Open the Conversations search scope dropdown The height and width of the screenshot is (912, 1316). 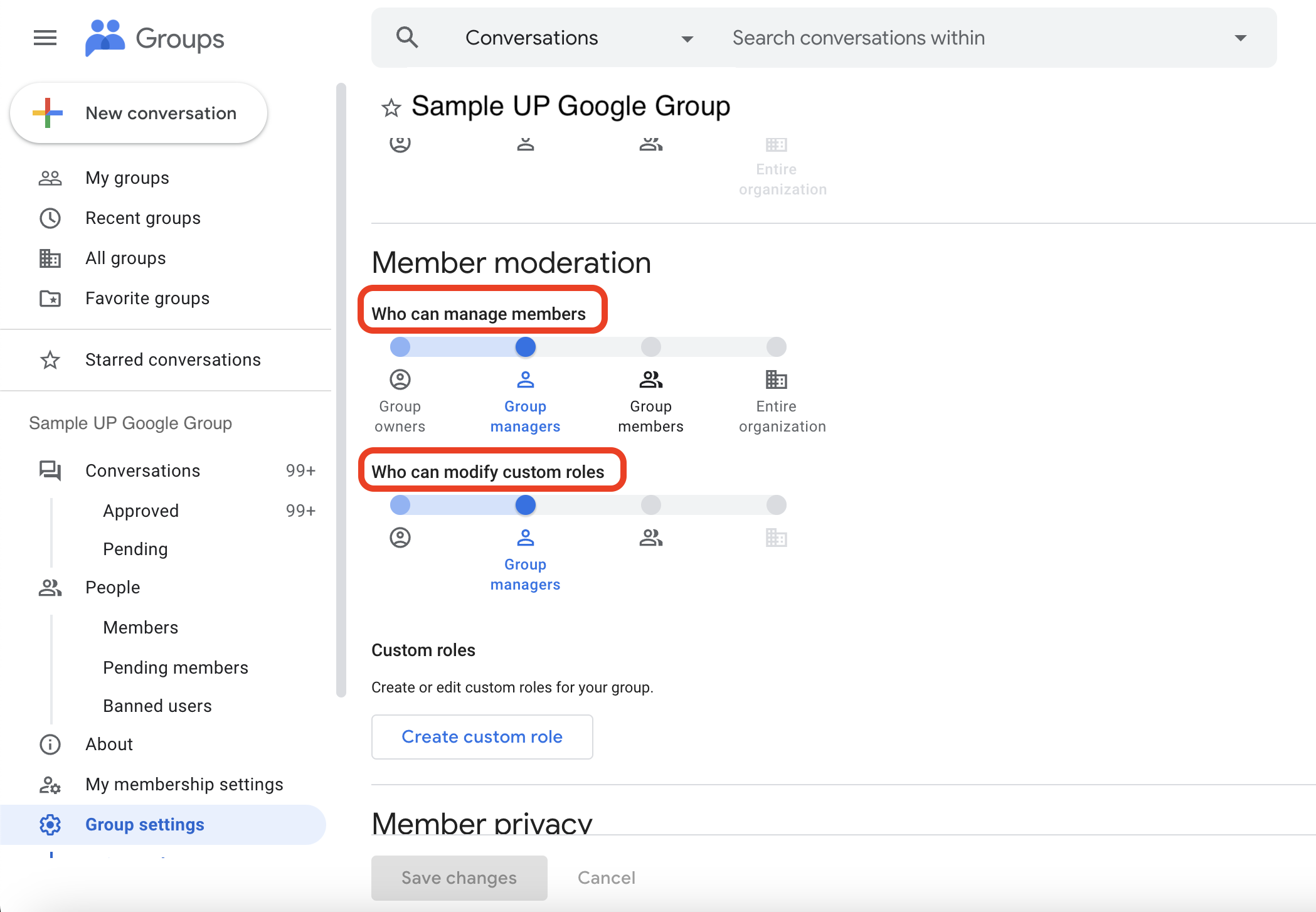tap(578, 38)
